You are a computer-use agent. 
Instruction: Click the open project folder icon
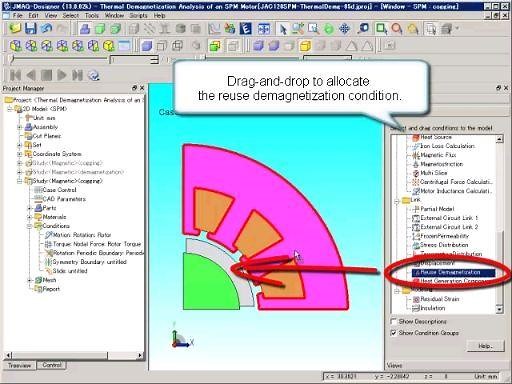point(15,28)
